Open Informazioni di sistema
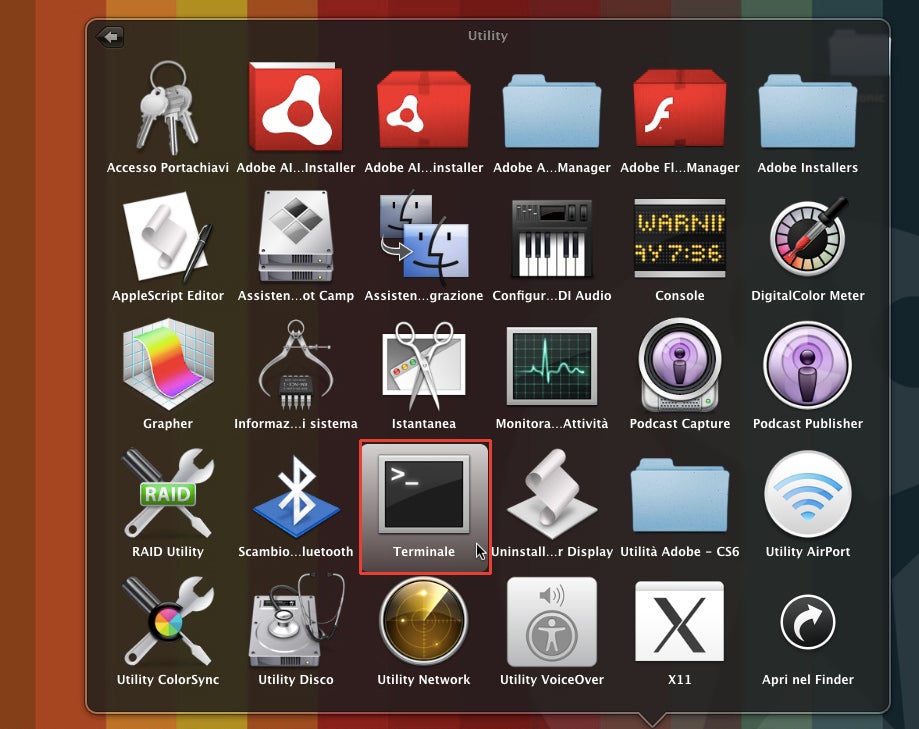The height and width of the screenshot is (729, 919). (x=296, y=364)
